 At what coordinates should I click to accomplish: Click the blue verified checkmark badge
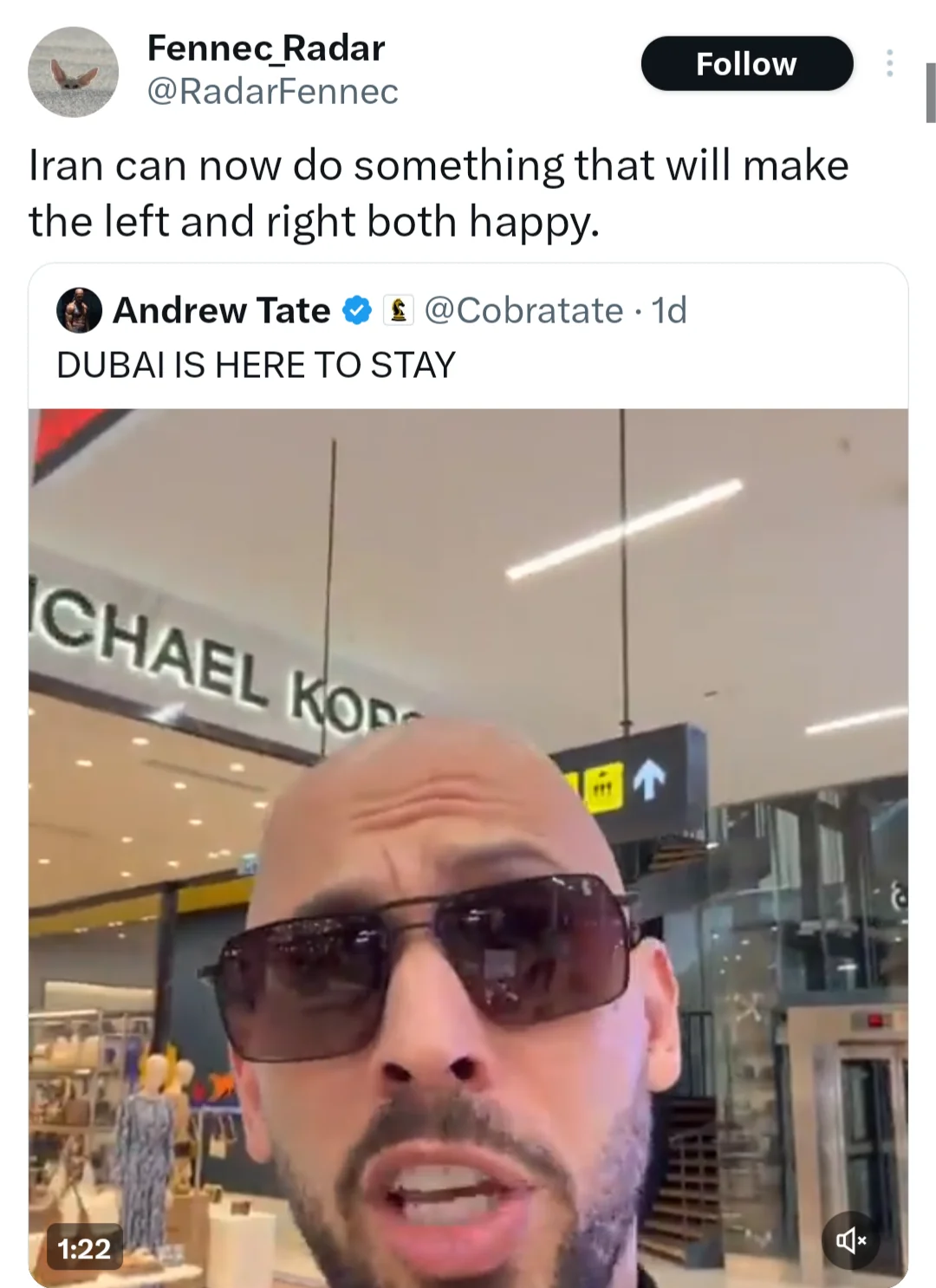click(x=357, y=310)
